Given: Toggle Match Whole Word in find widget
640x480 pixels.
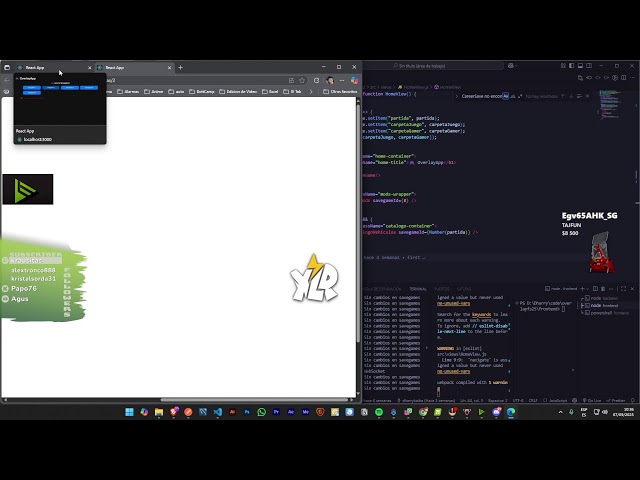Looking at the screenshot, I should (513, 96).
